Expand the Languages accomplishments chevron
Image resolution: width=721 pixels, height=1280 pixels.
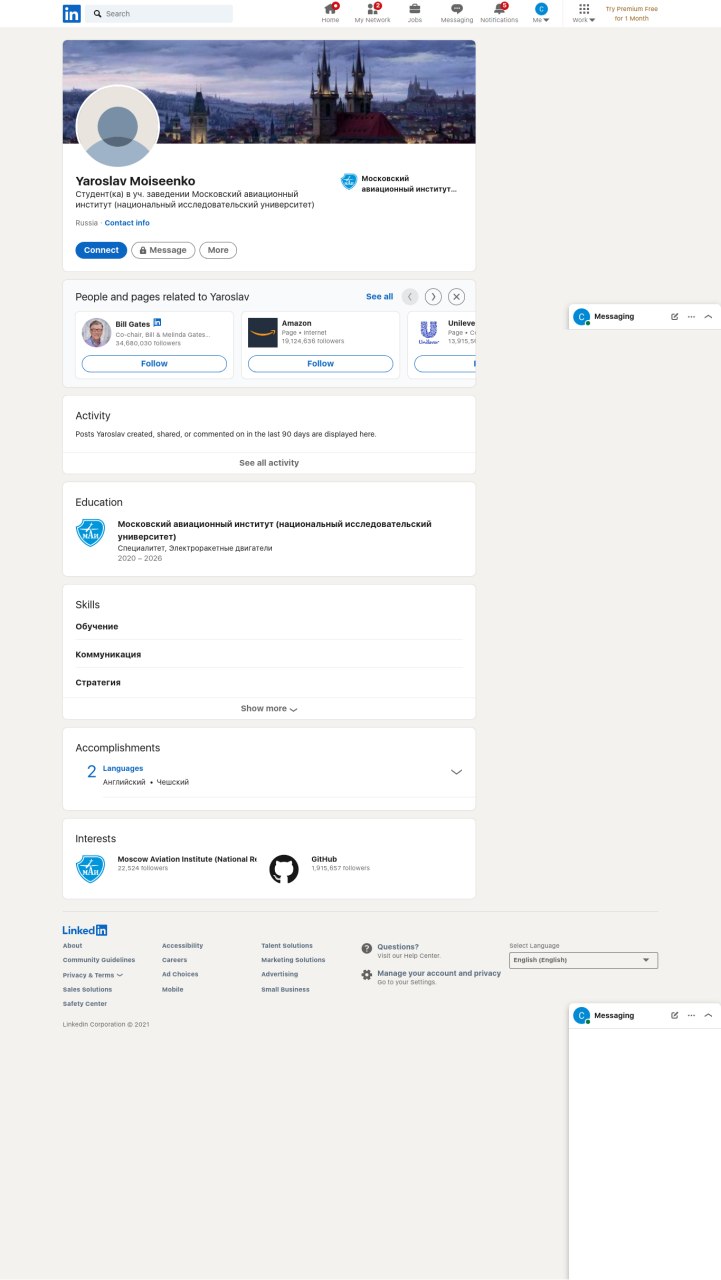[x=456, y=772]
